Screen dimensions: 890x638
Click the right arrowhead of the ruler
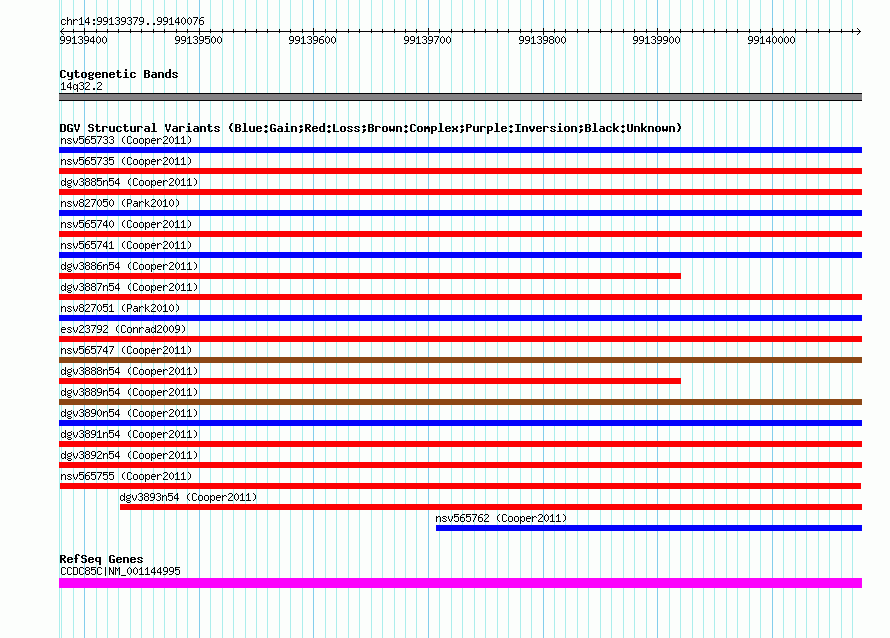click(x=858, y=31)
